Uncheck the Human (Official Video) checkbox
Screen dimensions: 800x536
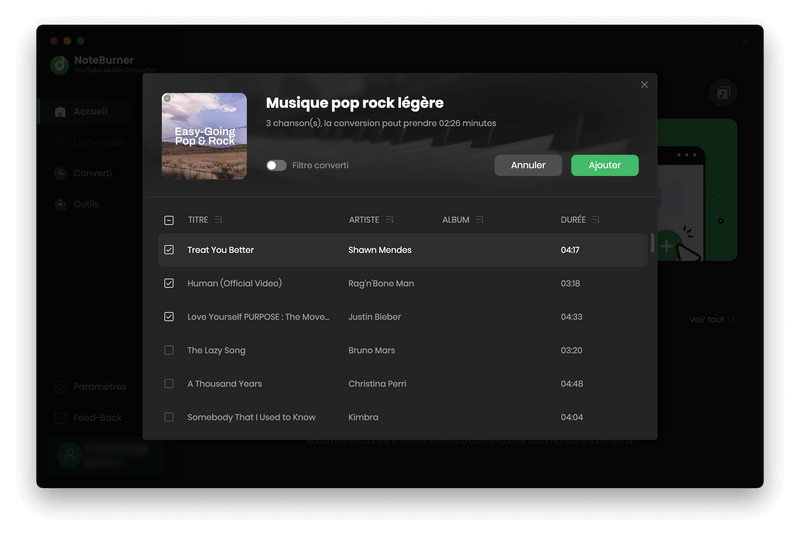click(169, 283)
